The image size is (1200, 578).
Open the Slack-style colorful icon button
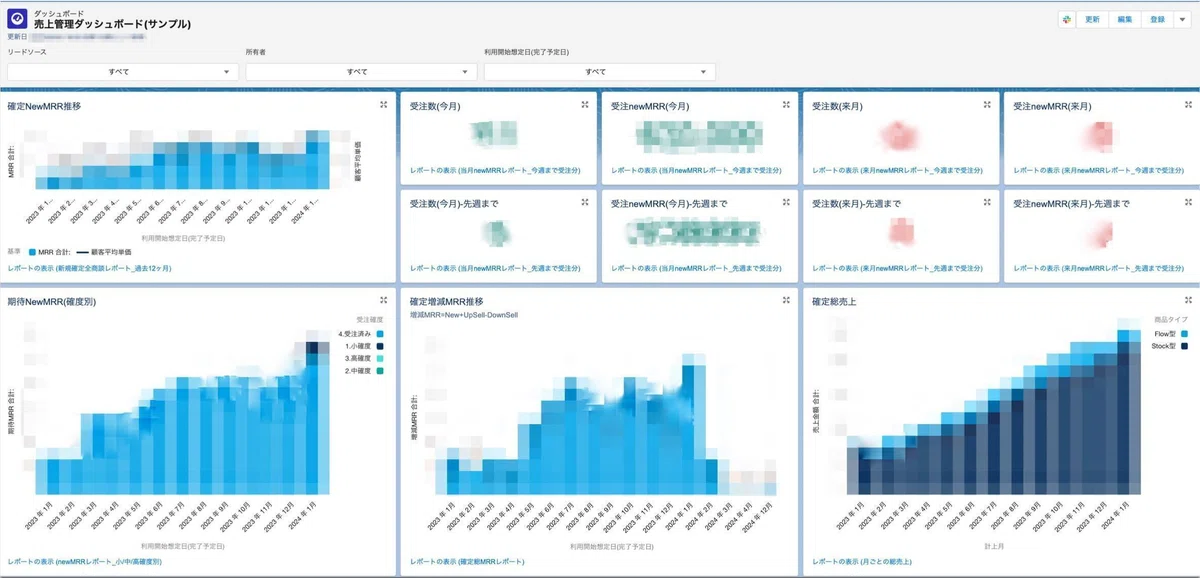coord(1067,19)
